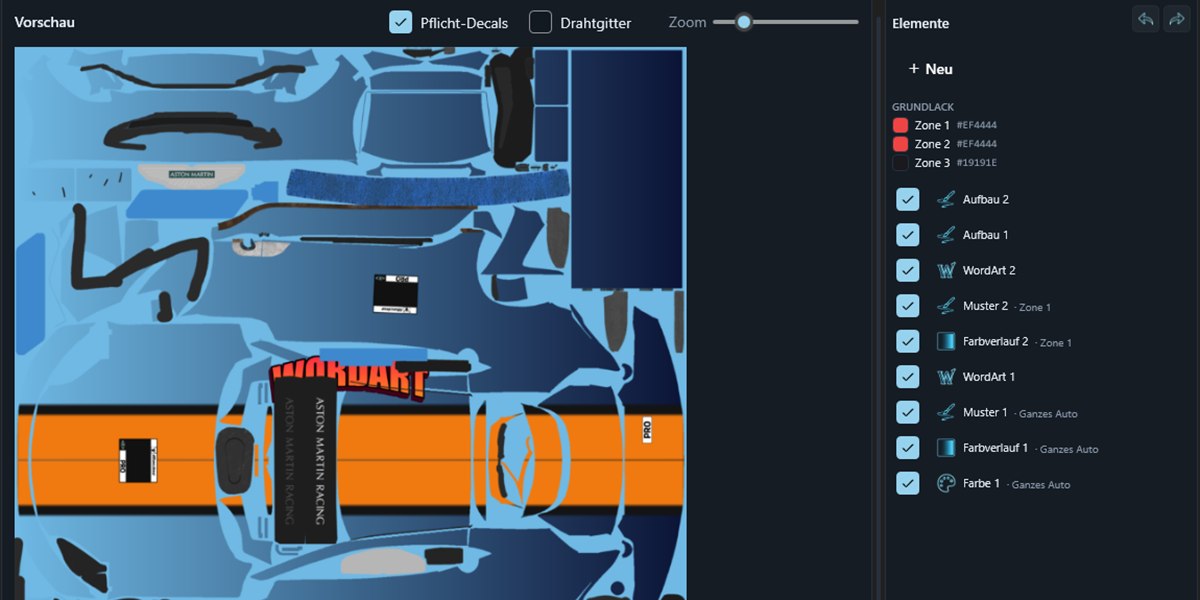Uncheck visibility of Farbe 1
This screenshot has height=600, width=1200.
(x=907, y=483)
